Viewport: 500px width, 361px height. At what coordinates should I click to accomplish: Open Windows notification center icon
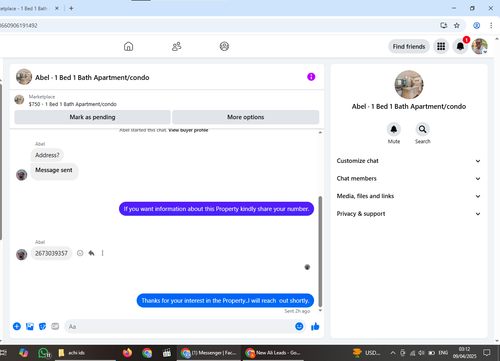(x=487, y=353)
